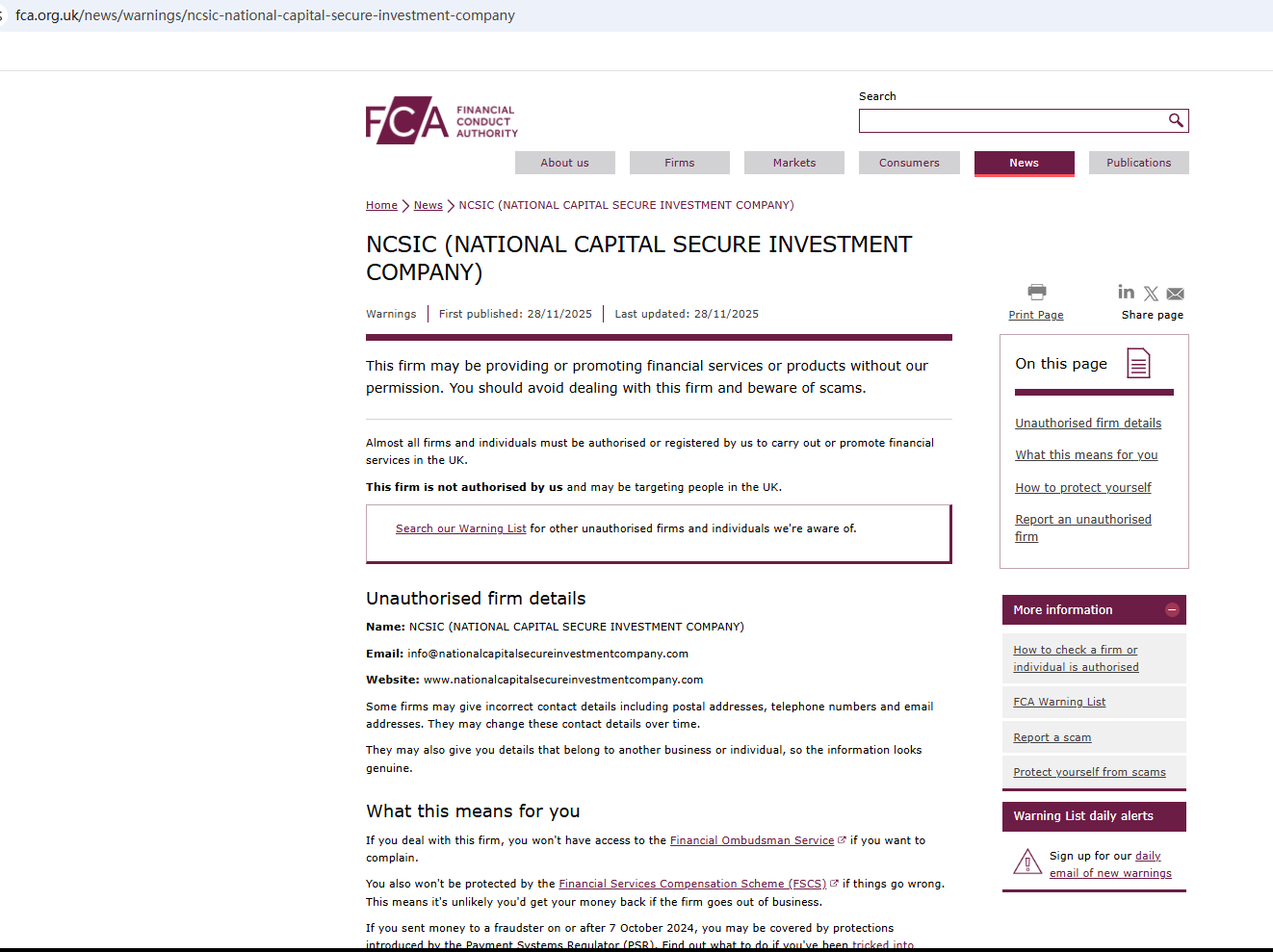1273x952 pixels.
Task: Click the First published date text
Action: click(515, 314)
